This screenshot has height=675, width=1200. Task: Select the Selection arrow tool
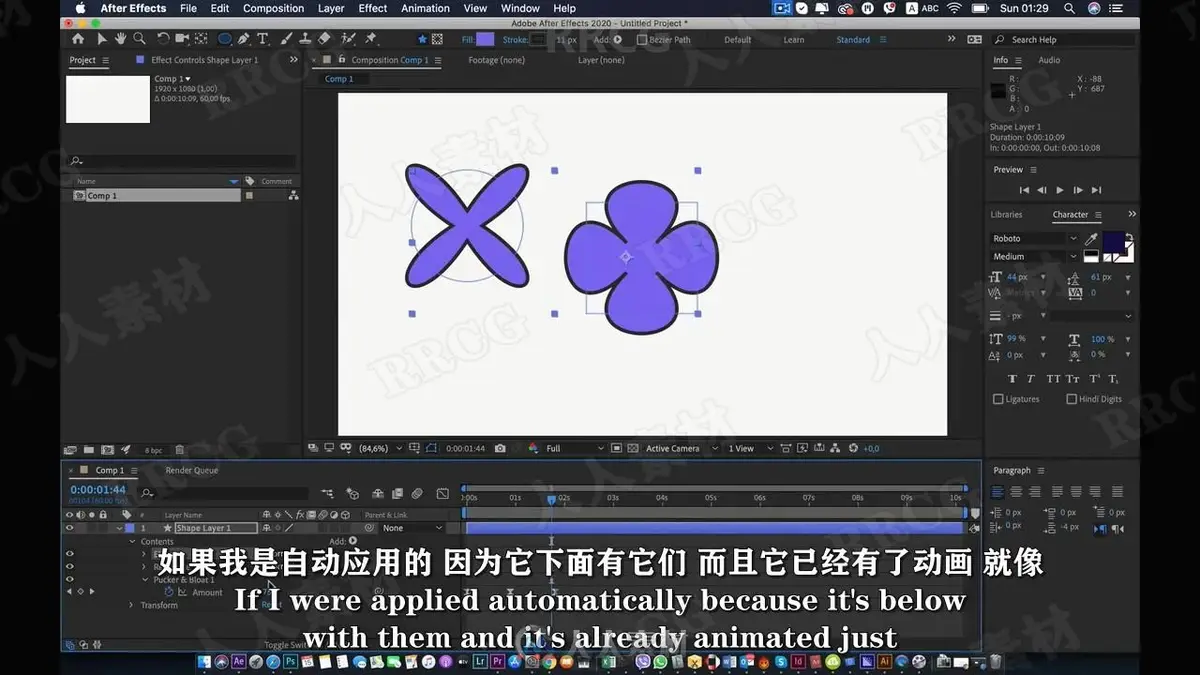(x=101, y=39)
